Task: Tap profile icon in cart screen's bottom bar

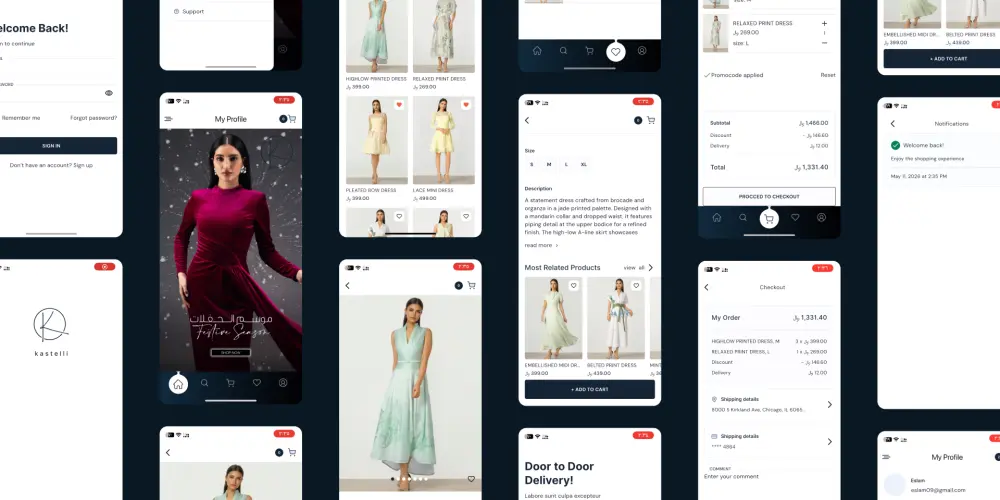Action: pyautogui.click(x=821, y=217)
